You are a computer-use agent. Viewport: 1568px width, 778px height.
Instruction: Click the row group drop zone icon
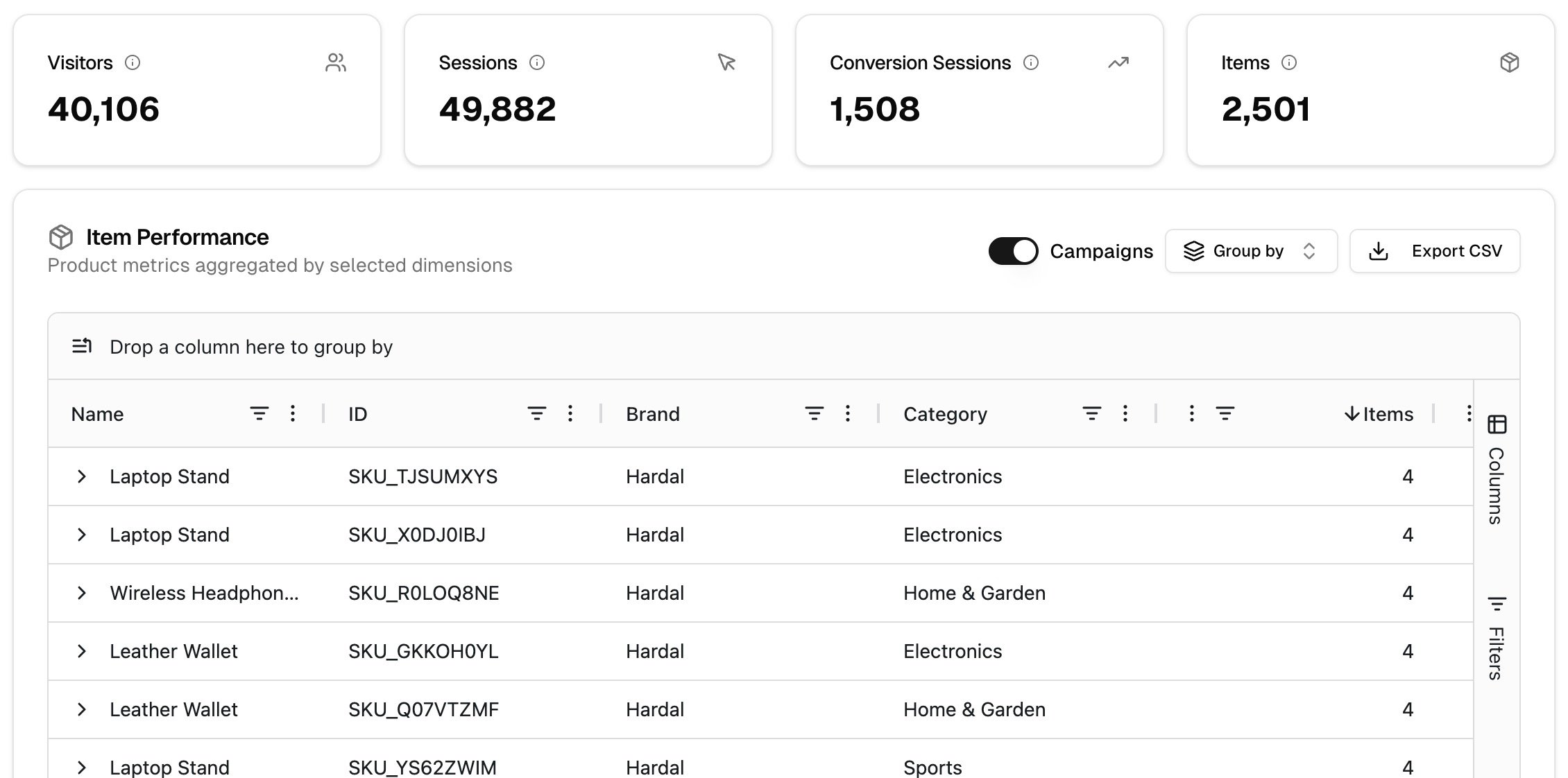[x=82, y=346]
